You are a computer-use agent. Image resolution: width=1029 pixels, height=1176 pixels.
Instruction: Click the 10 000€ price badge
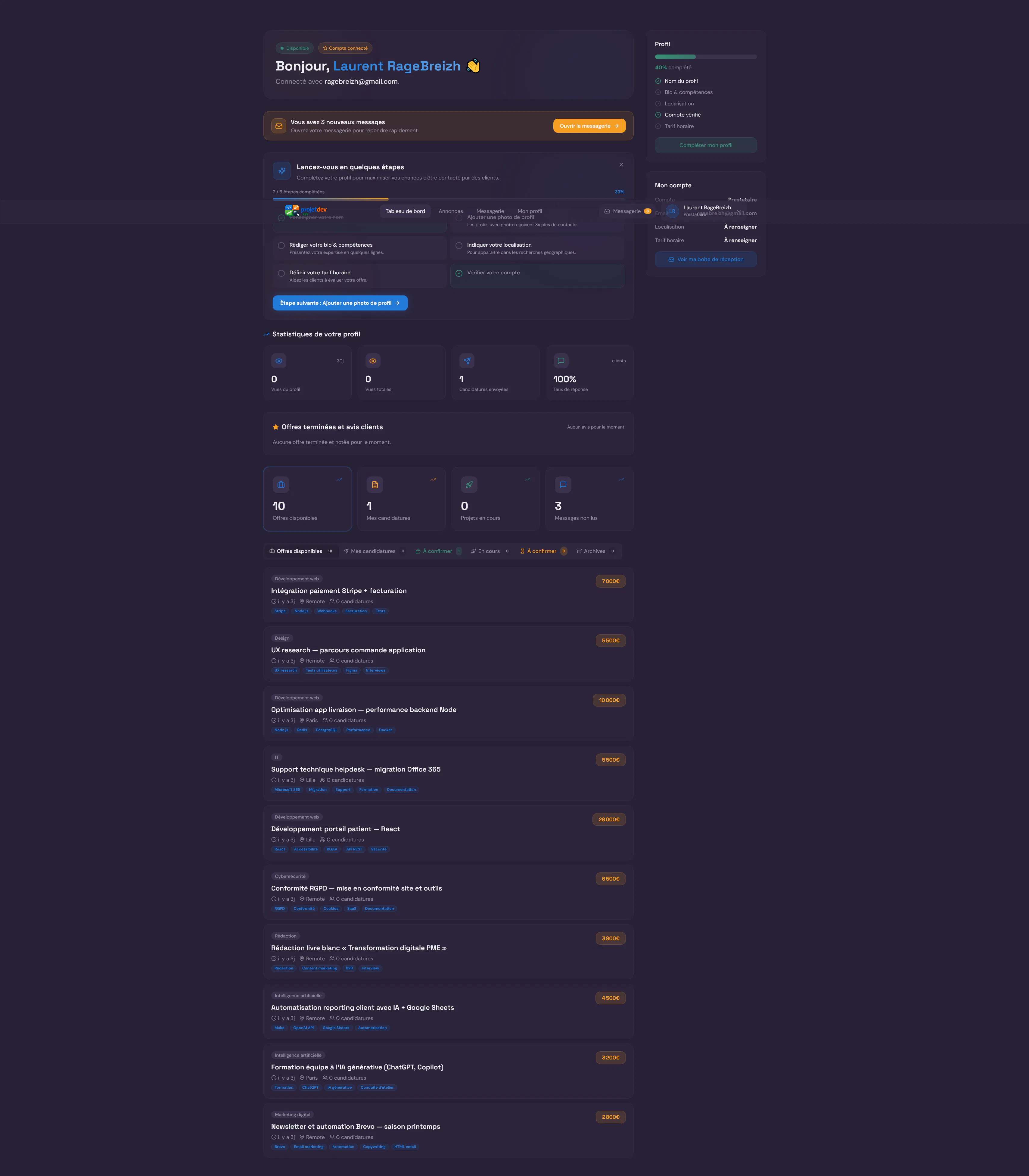point(609,700)
